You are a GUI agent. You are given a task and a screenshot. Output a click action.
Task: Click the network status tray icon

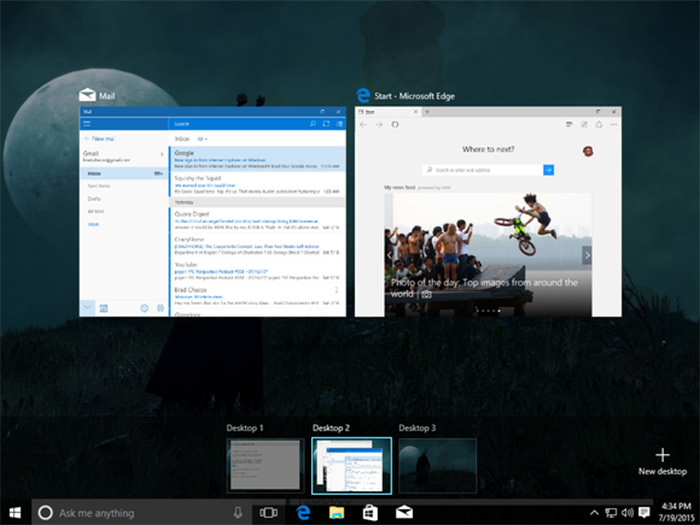click(611, 512)
